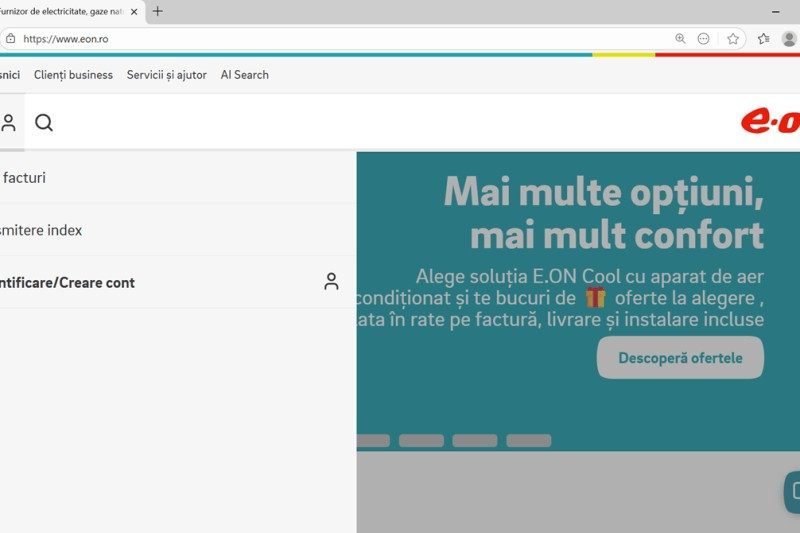
Task: Open the browser favorites list icon
Action: 764,39
